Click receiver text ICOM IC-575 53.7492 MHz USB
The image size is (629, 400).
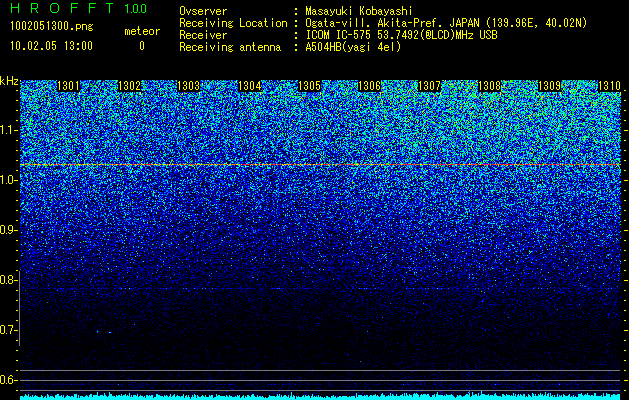(x=401, y=35)
